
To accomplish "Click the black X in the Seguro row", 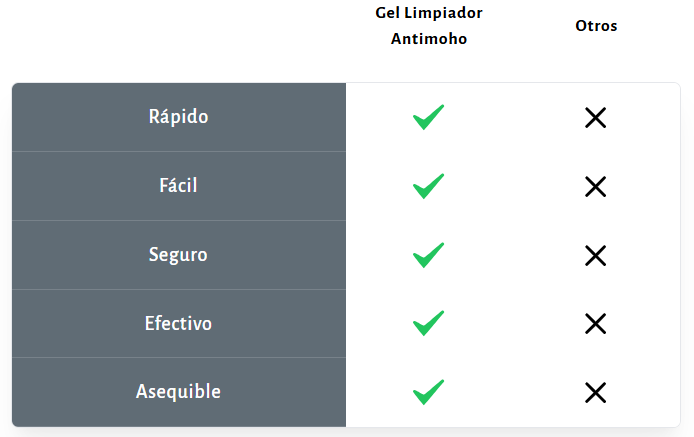I will pyautogui.click(x=595, y=255).
